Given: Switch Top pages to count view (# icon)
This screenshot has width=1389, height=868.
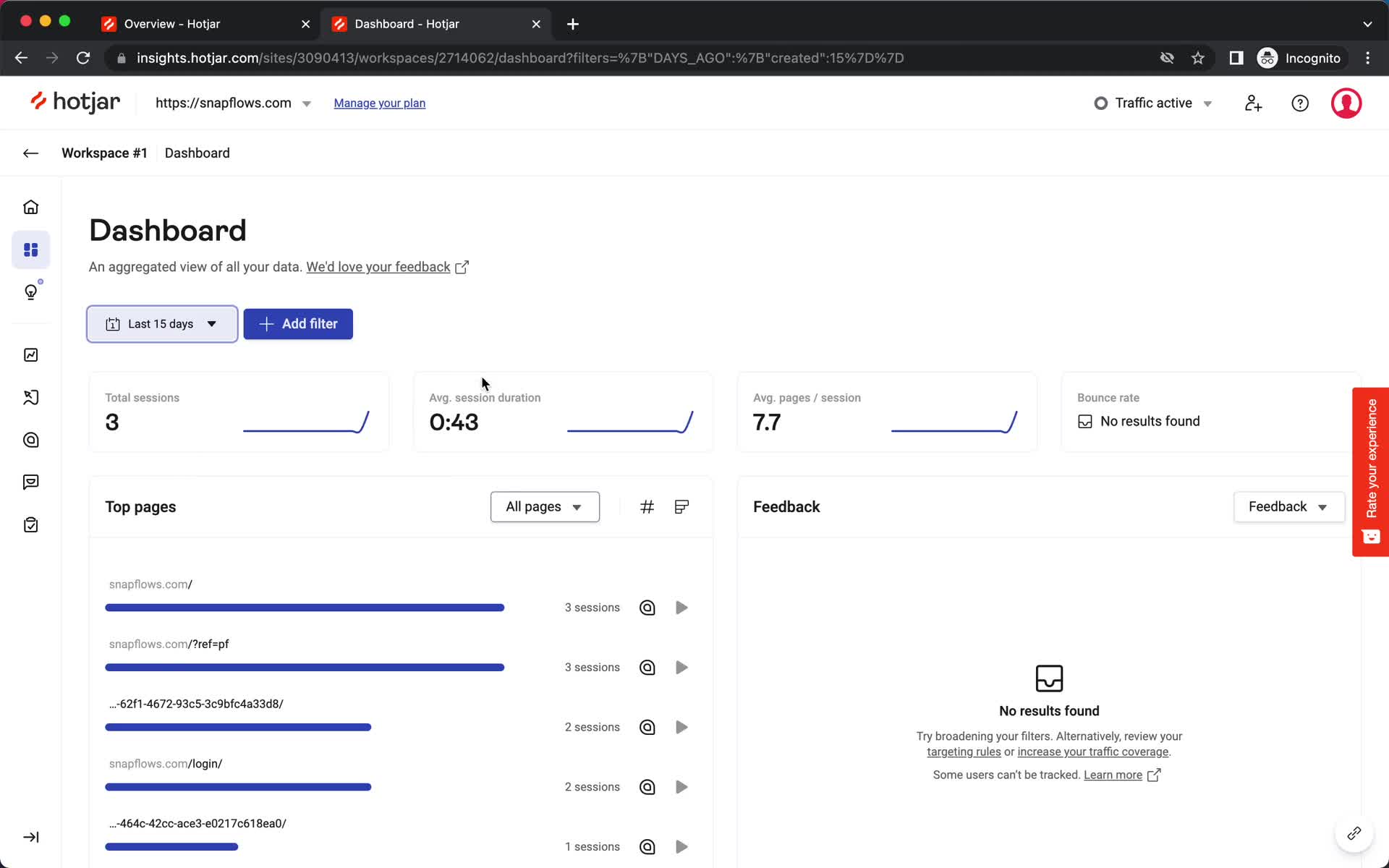Looking at the screenshot, I should click(x=647, y=507).
